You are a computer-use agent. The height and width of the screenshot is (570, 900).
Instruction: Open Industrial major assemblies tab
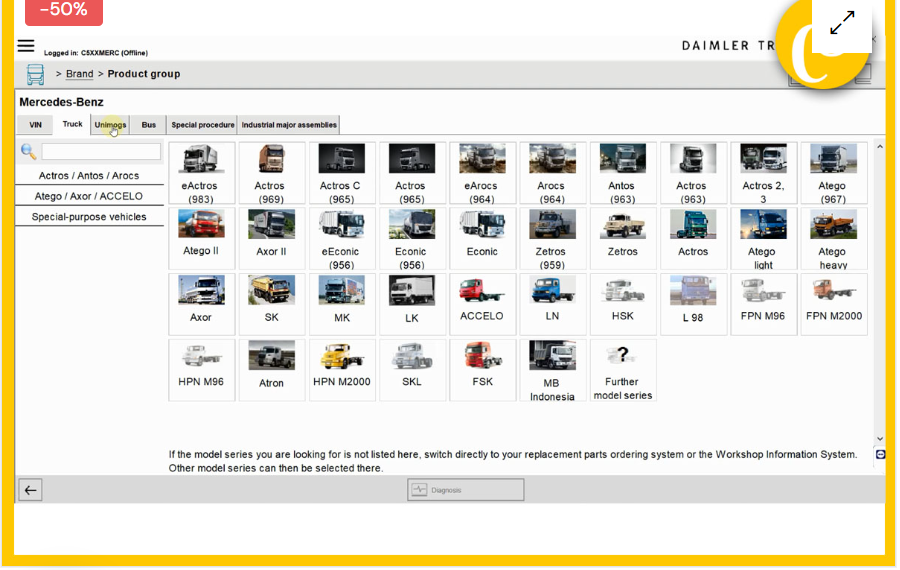point(289,125)
